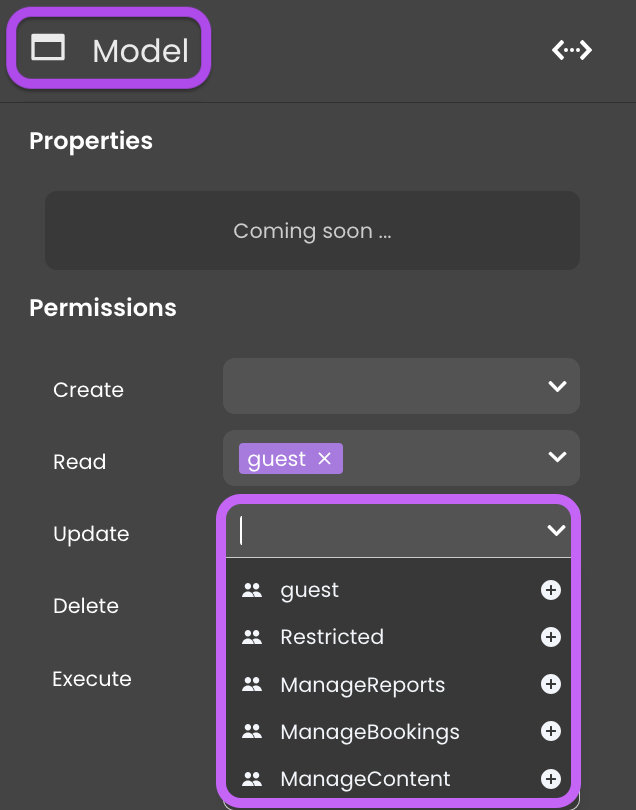Click the Model window icon
The height and width of the screenshot is (810, 636).
coord(48,48)
